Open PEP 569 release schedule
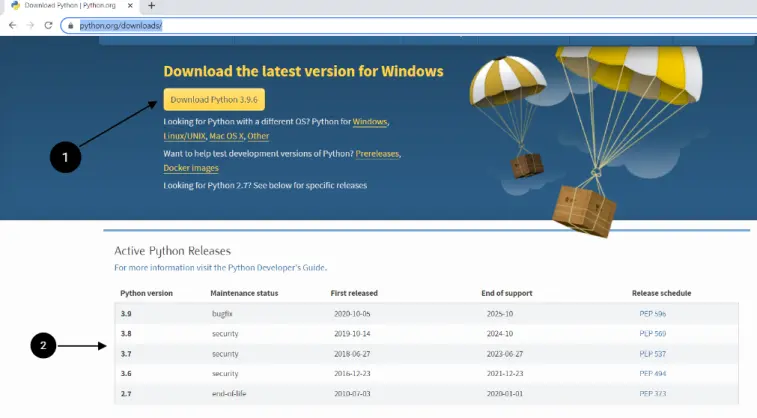The height and width of the screenshot is (418, 757). [x=653, y=334]
